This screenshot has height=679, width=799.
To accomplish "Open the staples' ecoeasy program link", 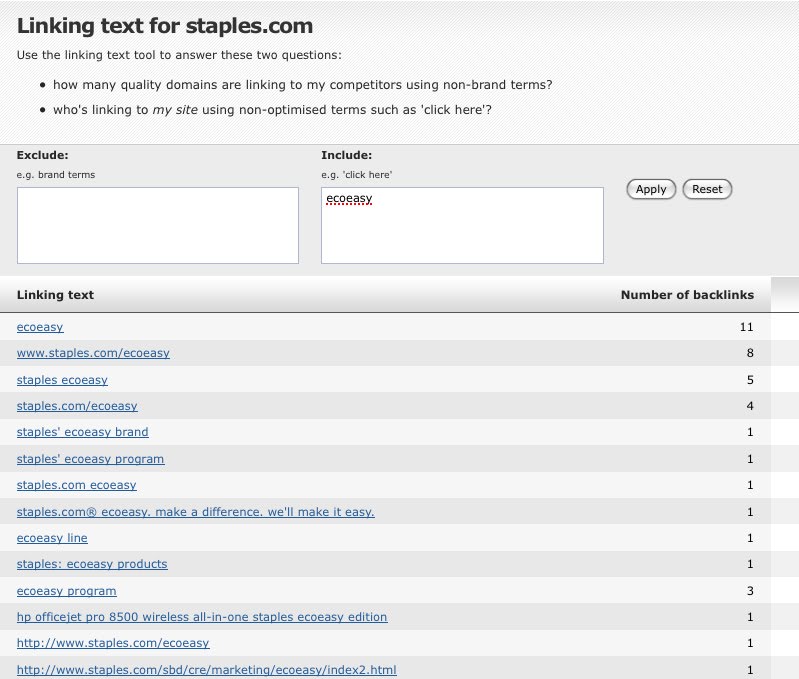I will (90, 459).
